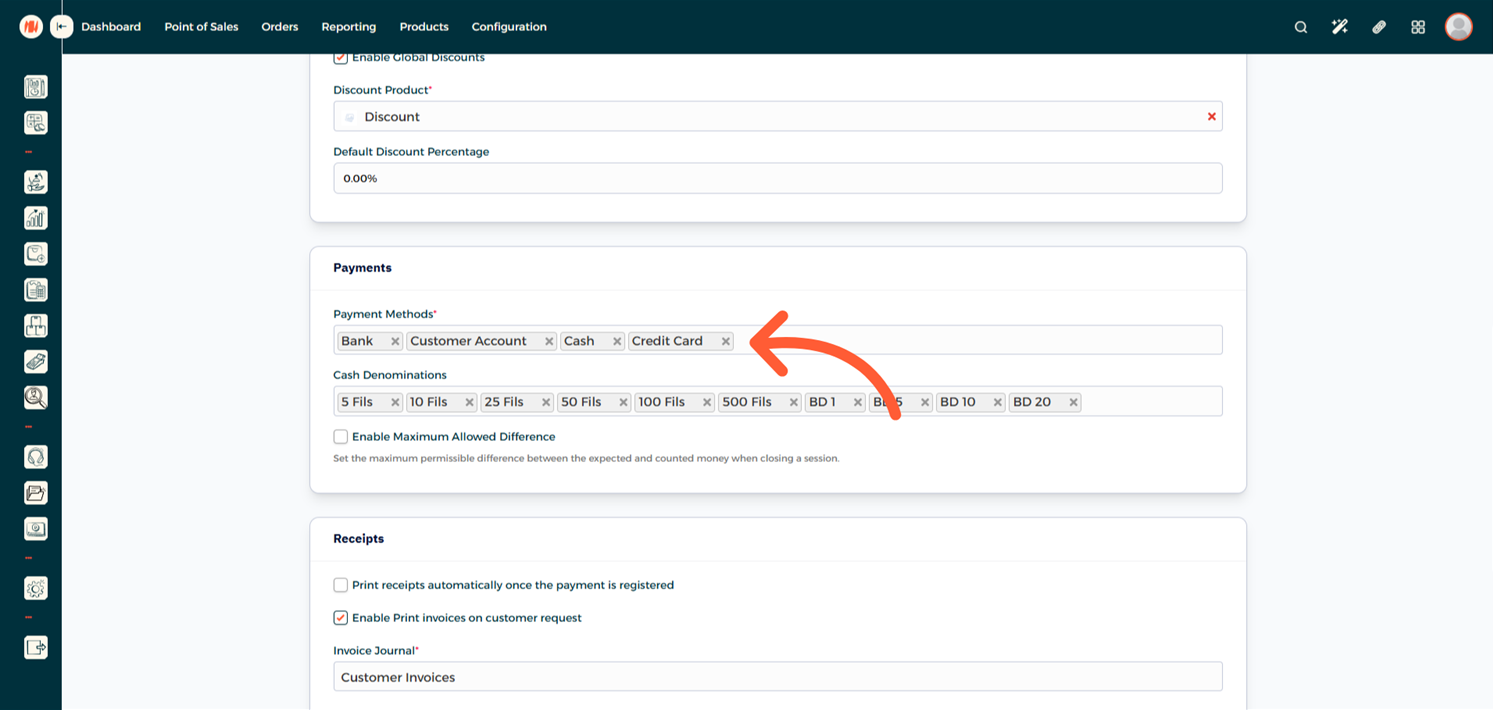Uncheck Enable Print invoices on customer request
The width and height of the screenshot is (1493, 710).
click(x=341, y=618)
